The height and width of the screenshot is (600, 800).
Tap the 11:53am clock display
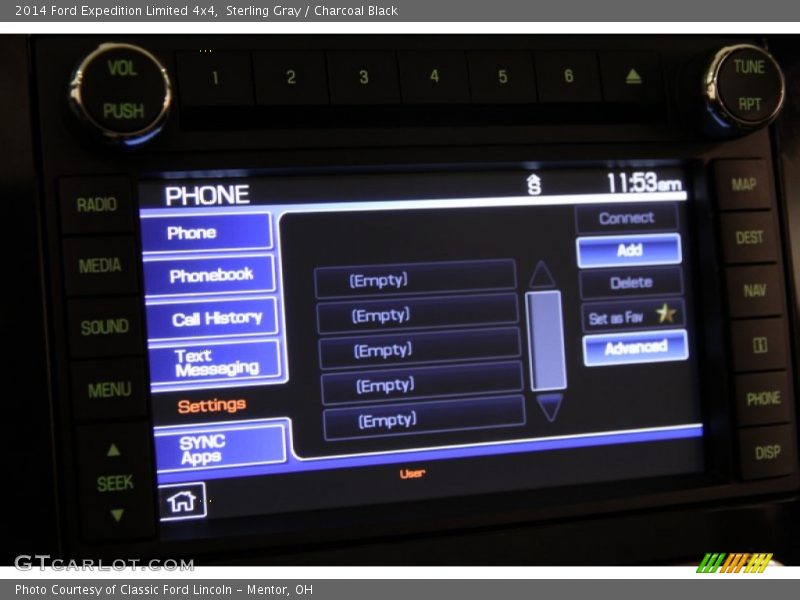[x=644, y=183]
